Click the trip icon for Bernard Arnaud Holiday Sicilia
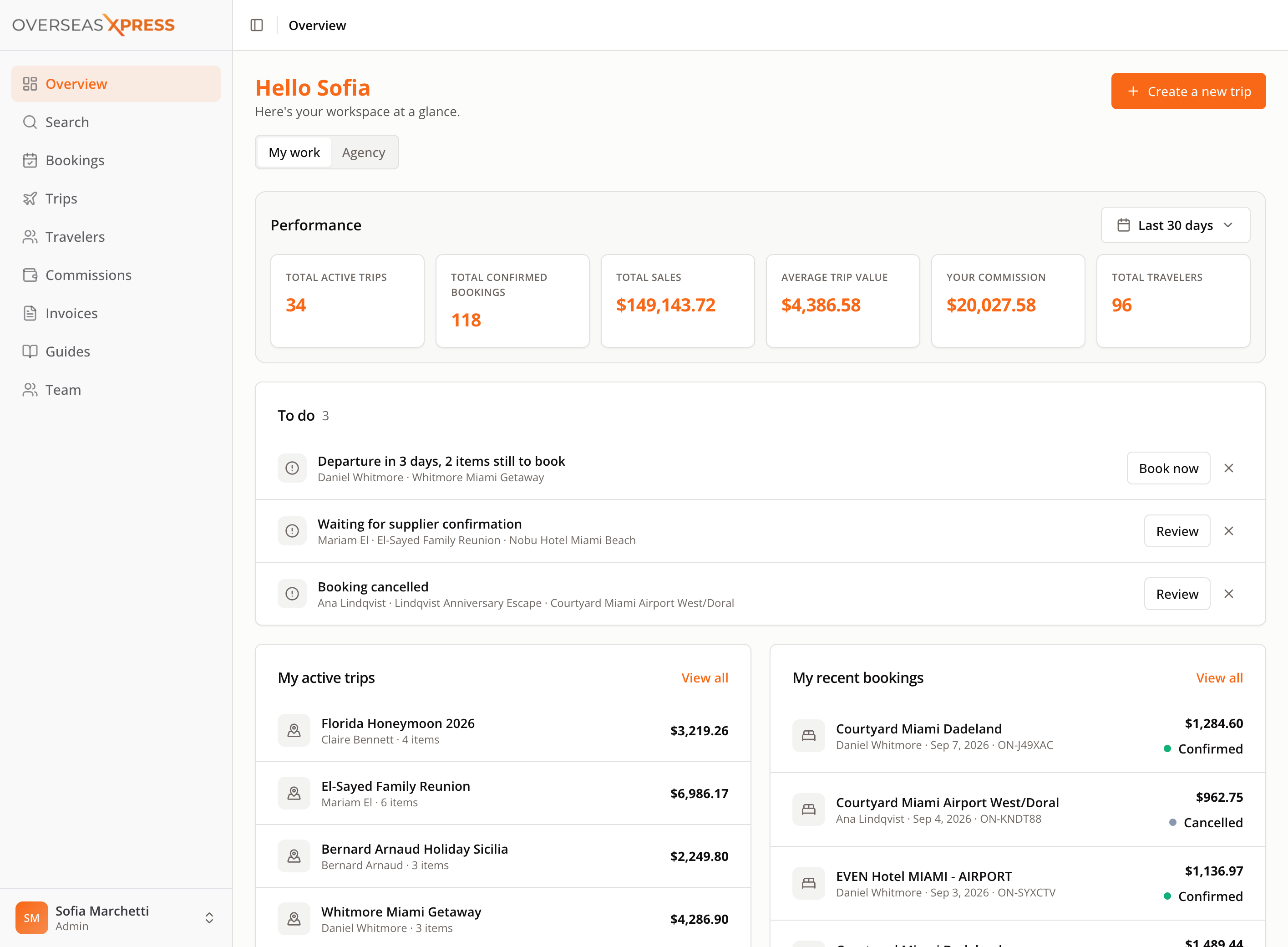Screen dimensions: 1288x947 pos(294,856)
